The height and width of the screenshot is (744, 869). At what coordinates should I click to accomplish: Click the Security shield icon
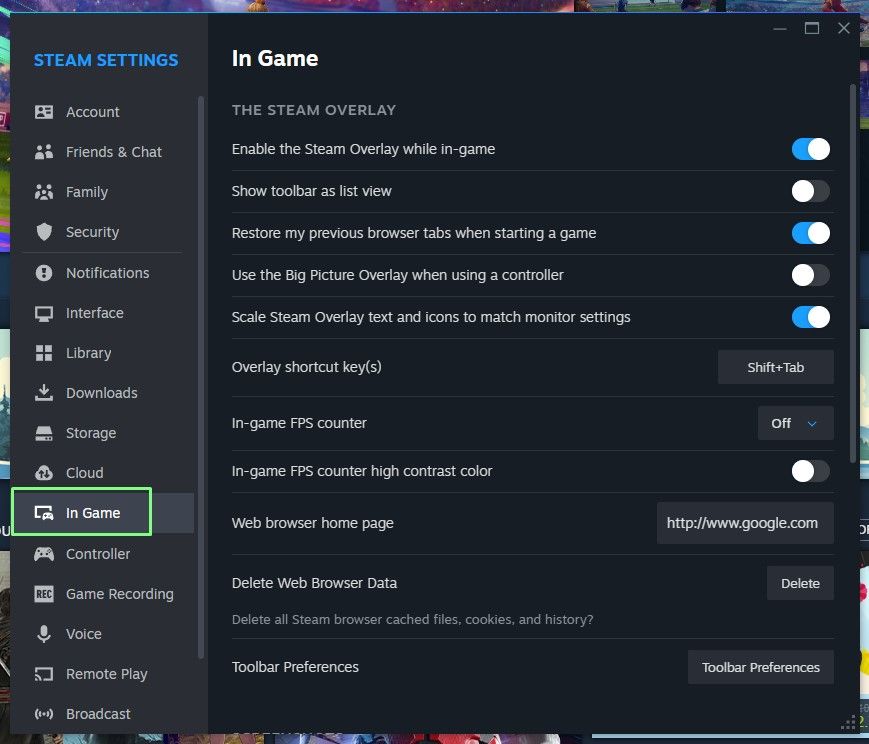[x=46, y=232]
